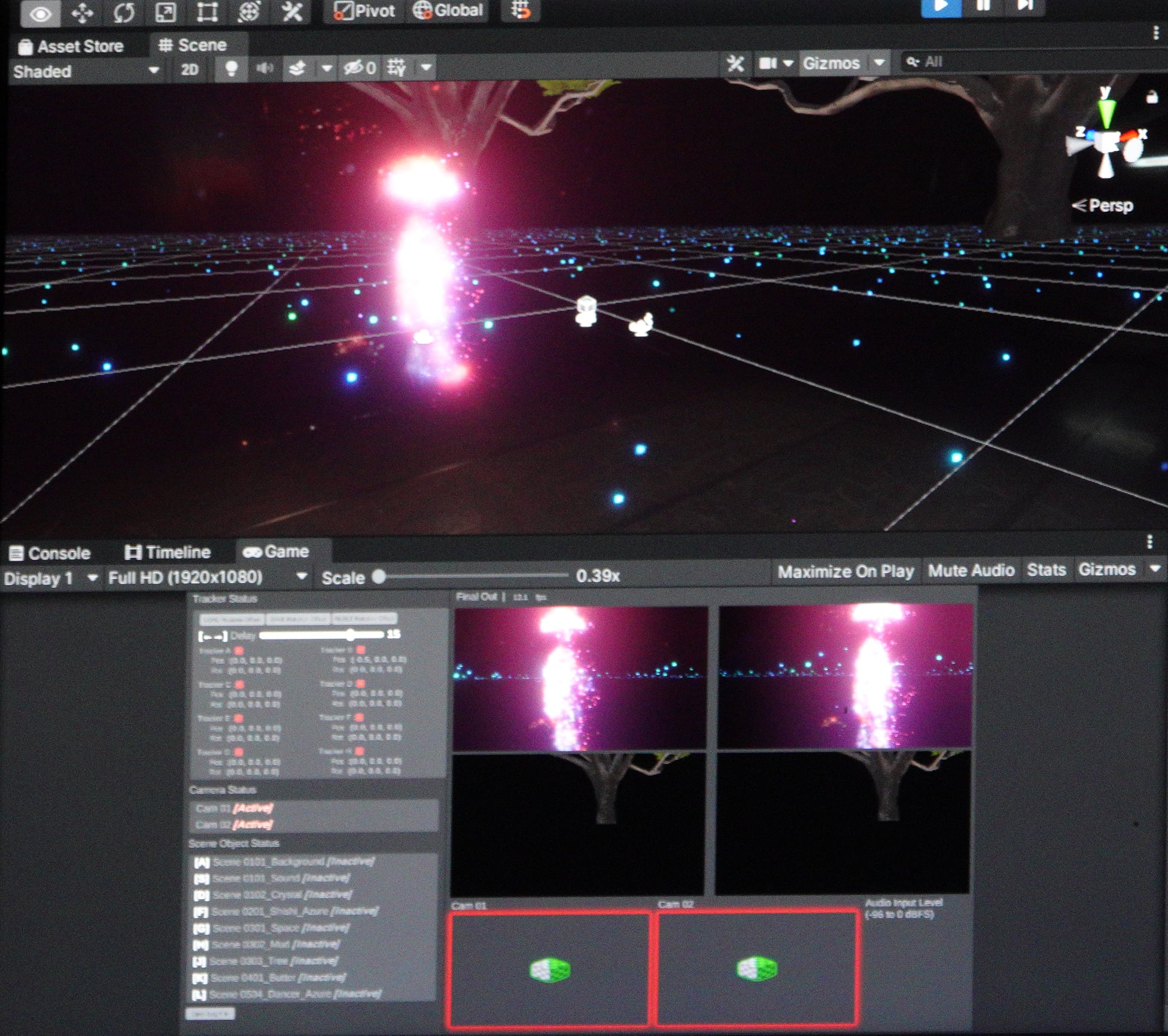Select the Rect Transform tool
Screen dimensions: 1168x1036
tap(207, 12)
